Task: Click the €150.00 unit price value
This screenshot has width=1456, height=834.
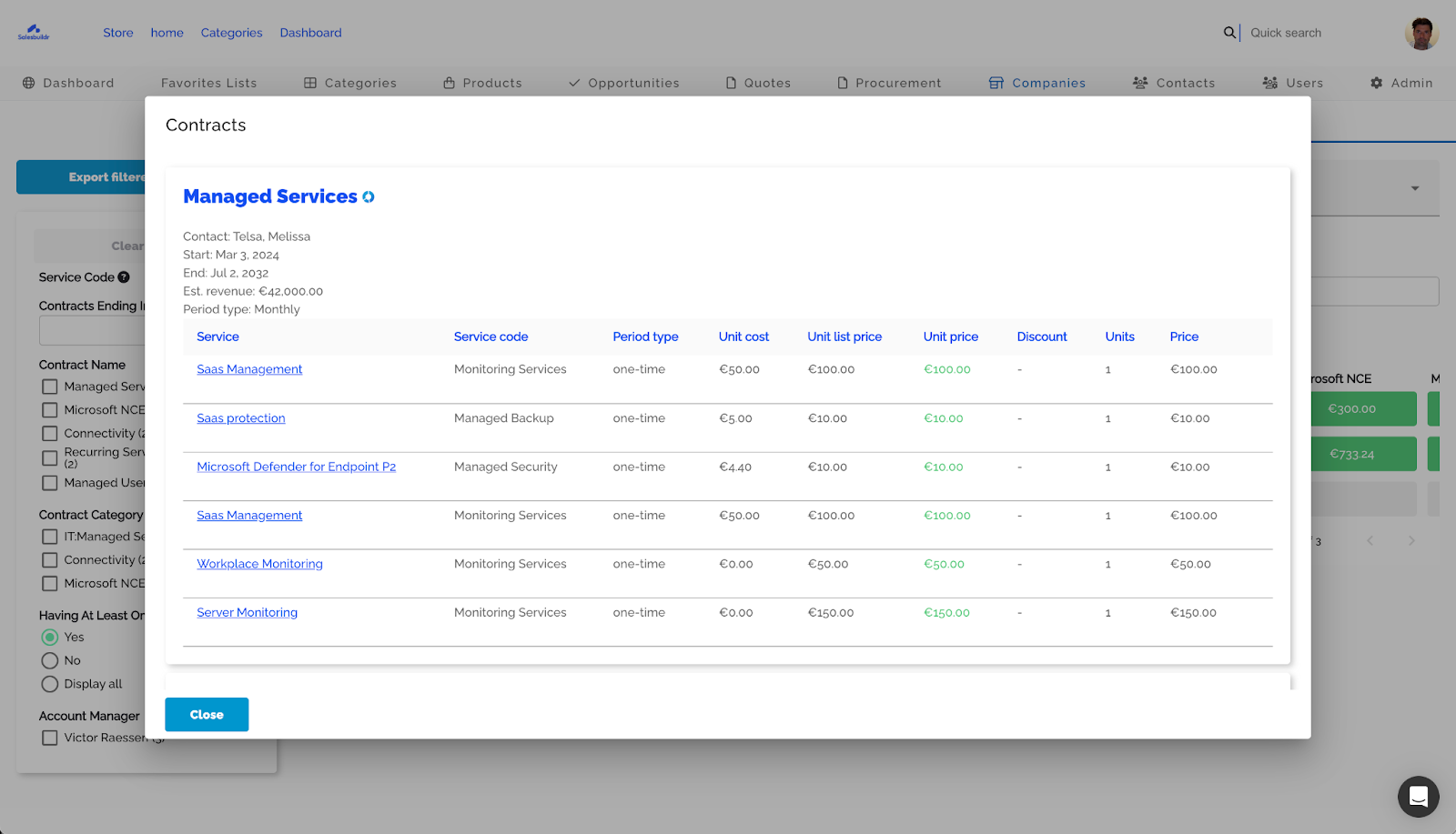Action: pos(947,613)
